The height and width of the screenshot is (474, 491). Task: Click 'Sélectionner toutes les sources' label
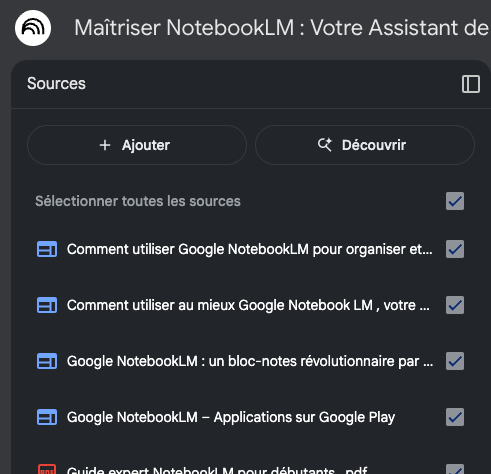(138, 201)
